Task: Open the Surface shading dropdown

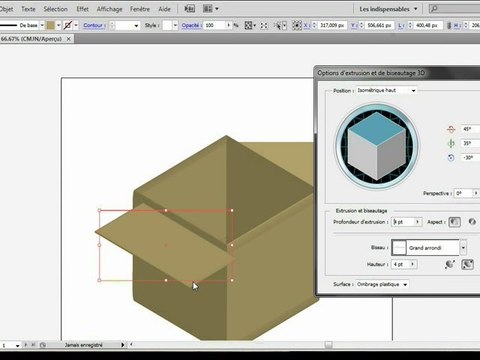Action: [382, 284]
